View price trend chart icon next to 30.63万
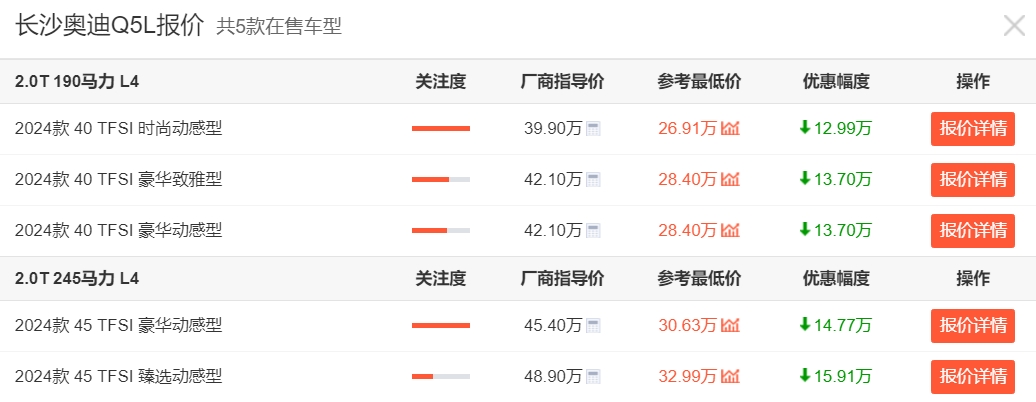The image size is (1036, 402). click(x=730, y=325)
